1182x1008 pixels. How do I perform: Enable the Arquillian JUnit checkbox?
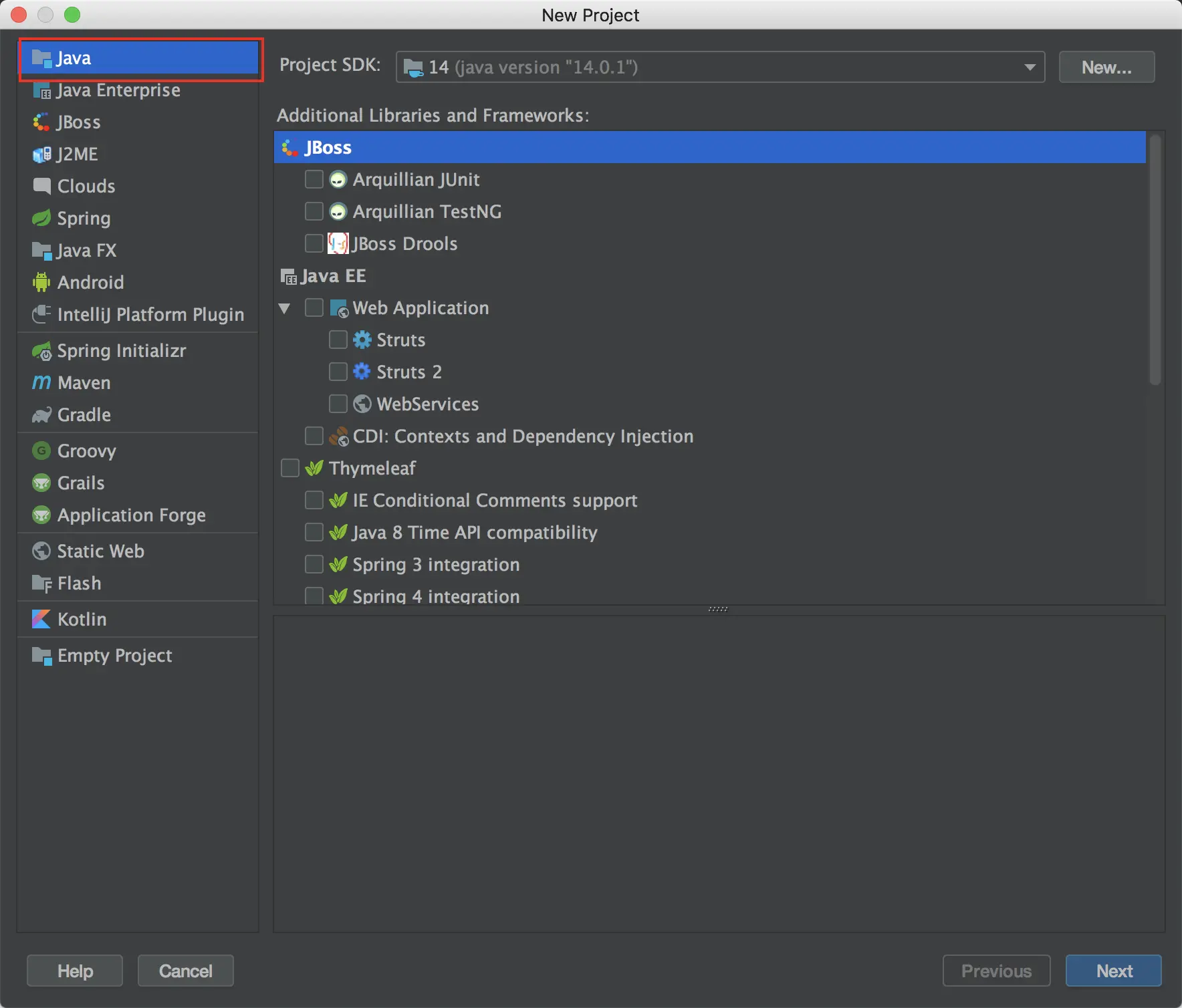pyautogui.click(x=314, y=179)
